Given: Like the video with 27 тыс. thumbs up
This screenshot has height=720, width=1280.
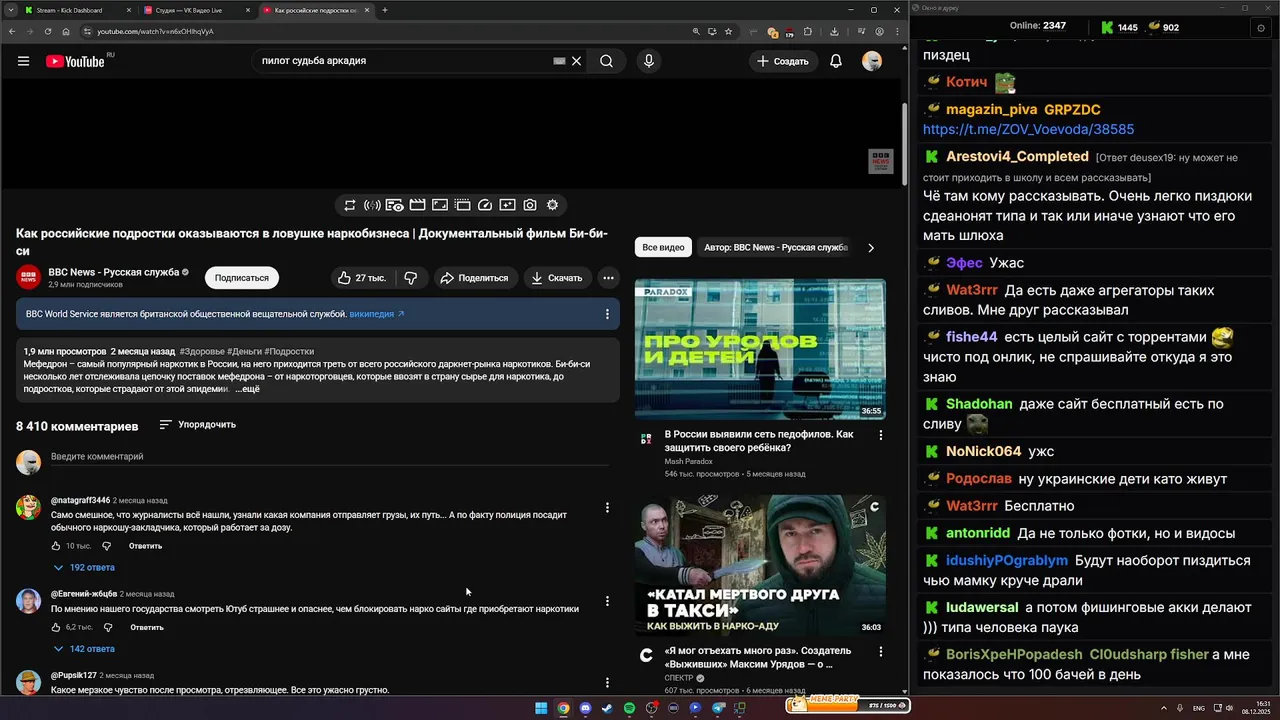Looking at the screenshot, I should coord(362,278).
